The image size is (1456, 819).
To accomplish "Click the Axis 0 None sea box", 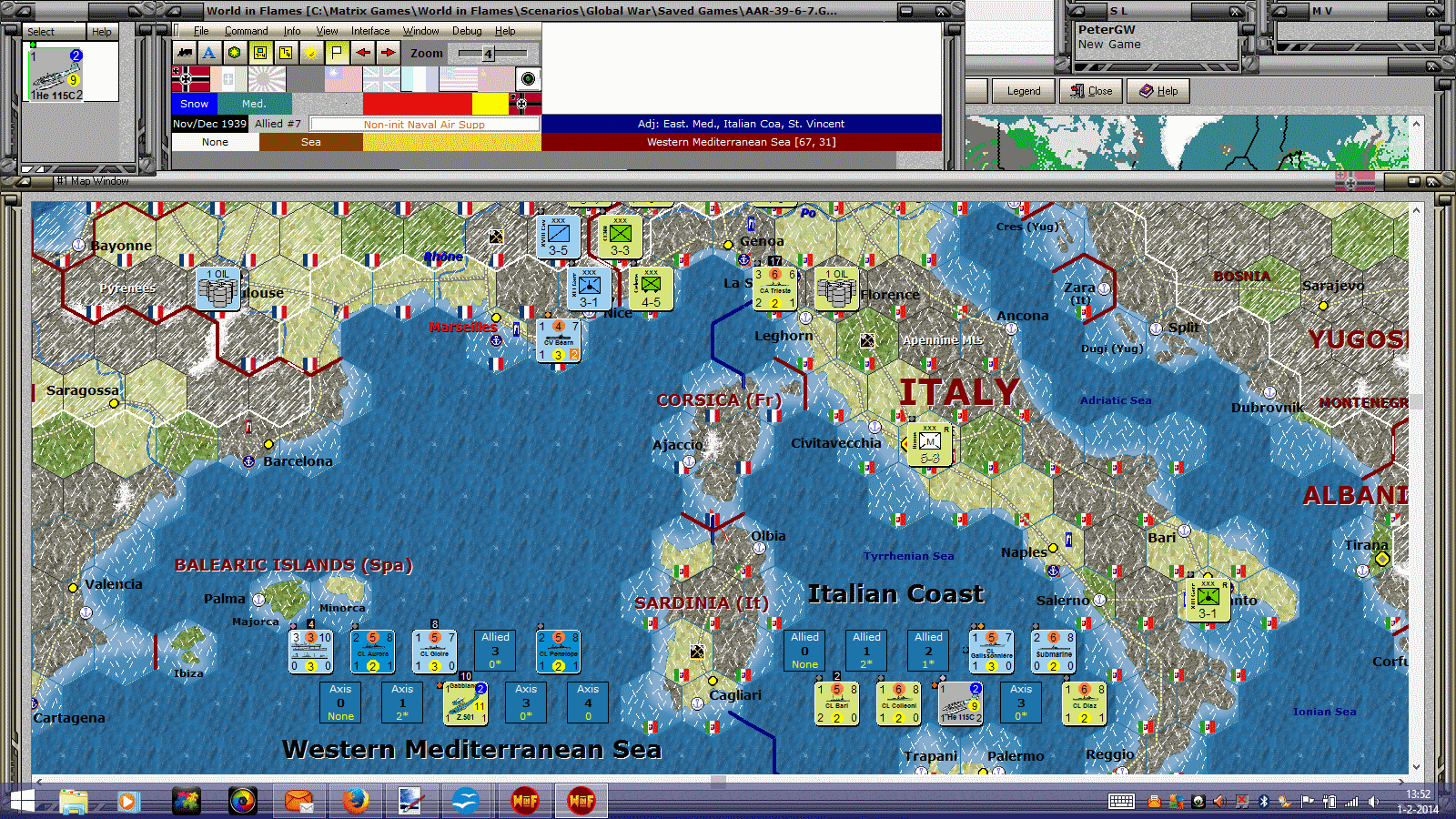I will (340, 703).
